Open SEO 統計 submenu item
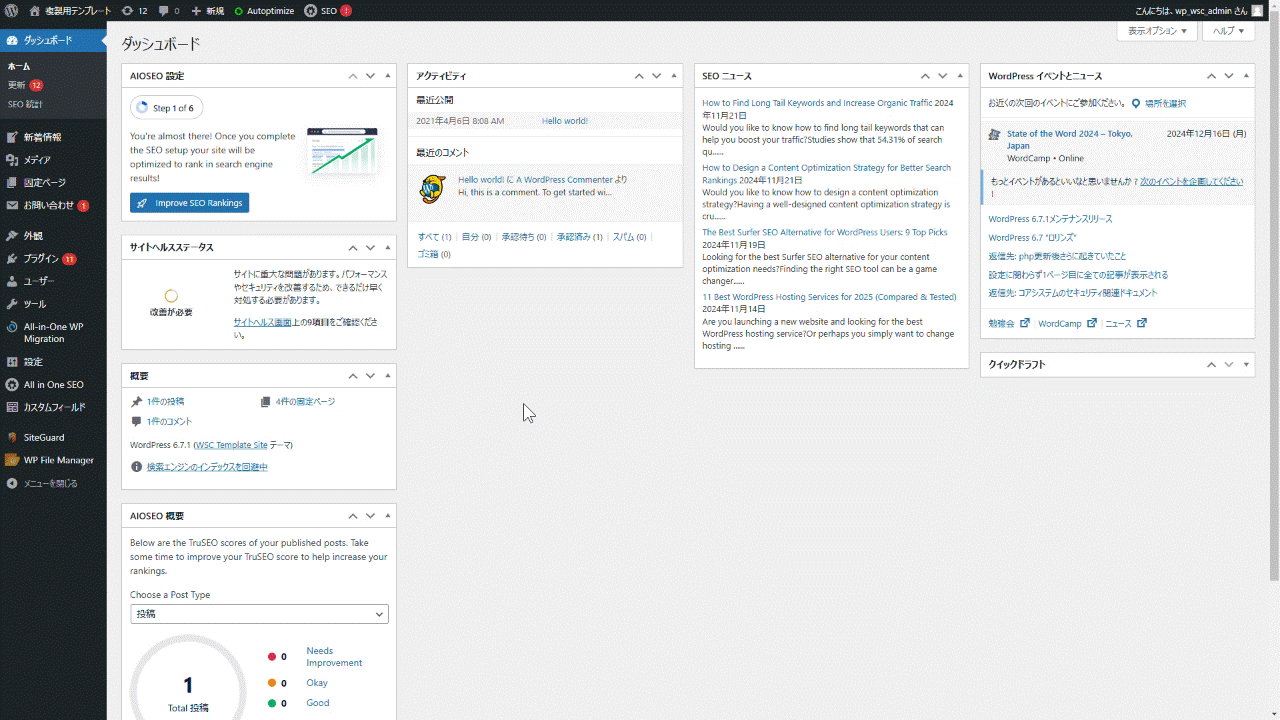The image size is (1280, 720). click(25, 104)
